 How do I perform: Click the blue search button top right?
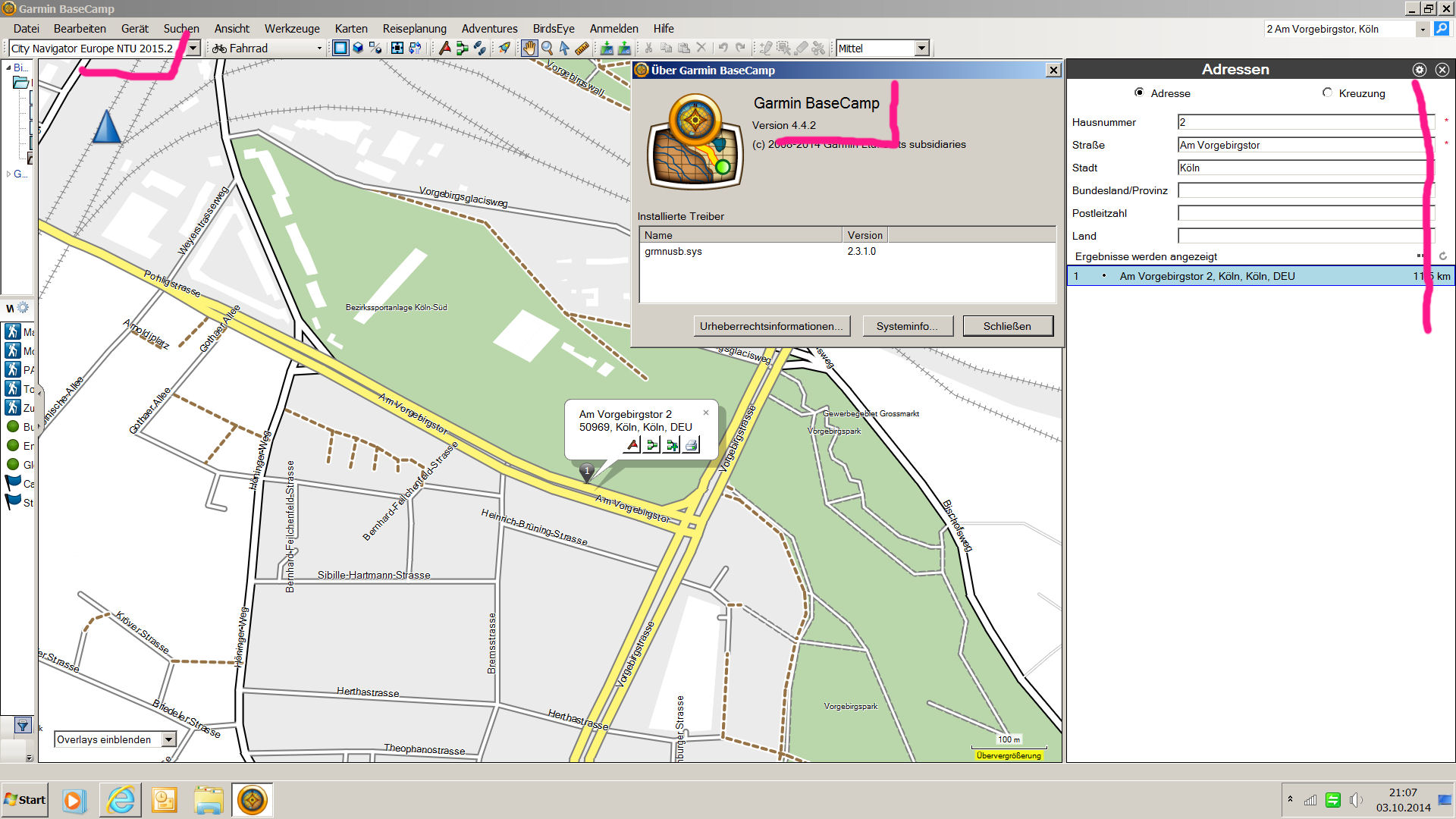[1442, 29]
